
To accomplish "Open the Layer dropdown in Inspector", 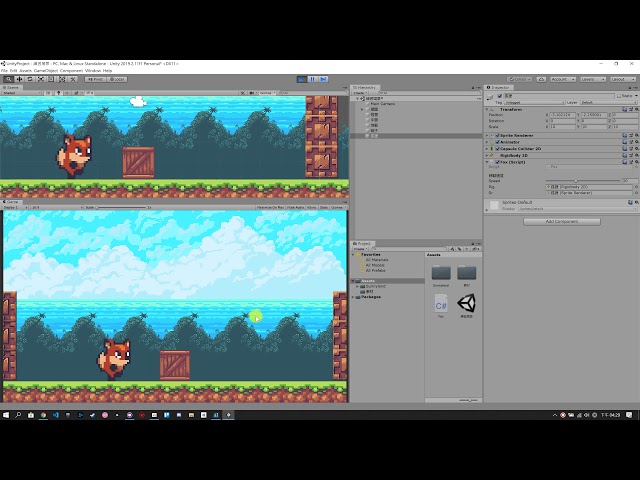I will click(608, 102).
